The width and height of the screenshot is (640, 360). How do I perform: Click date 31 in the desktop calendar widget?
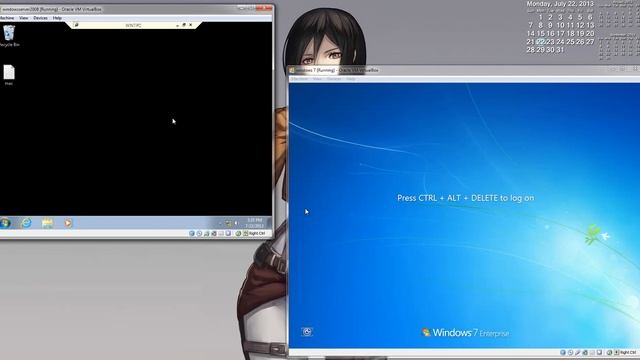560,50
